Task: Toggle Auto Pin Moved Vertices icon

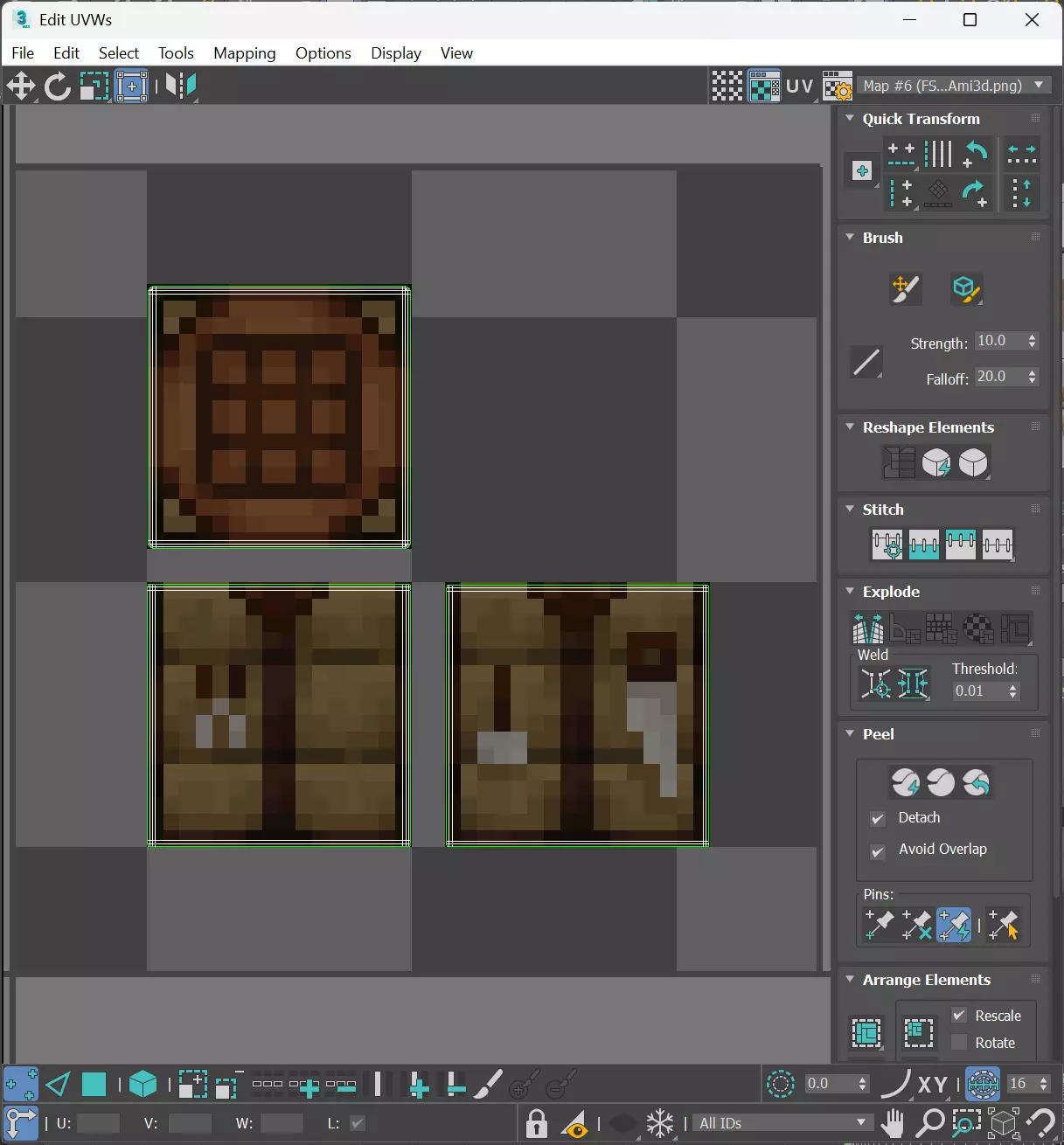Action: (953, 925)
